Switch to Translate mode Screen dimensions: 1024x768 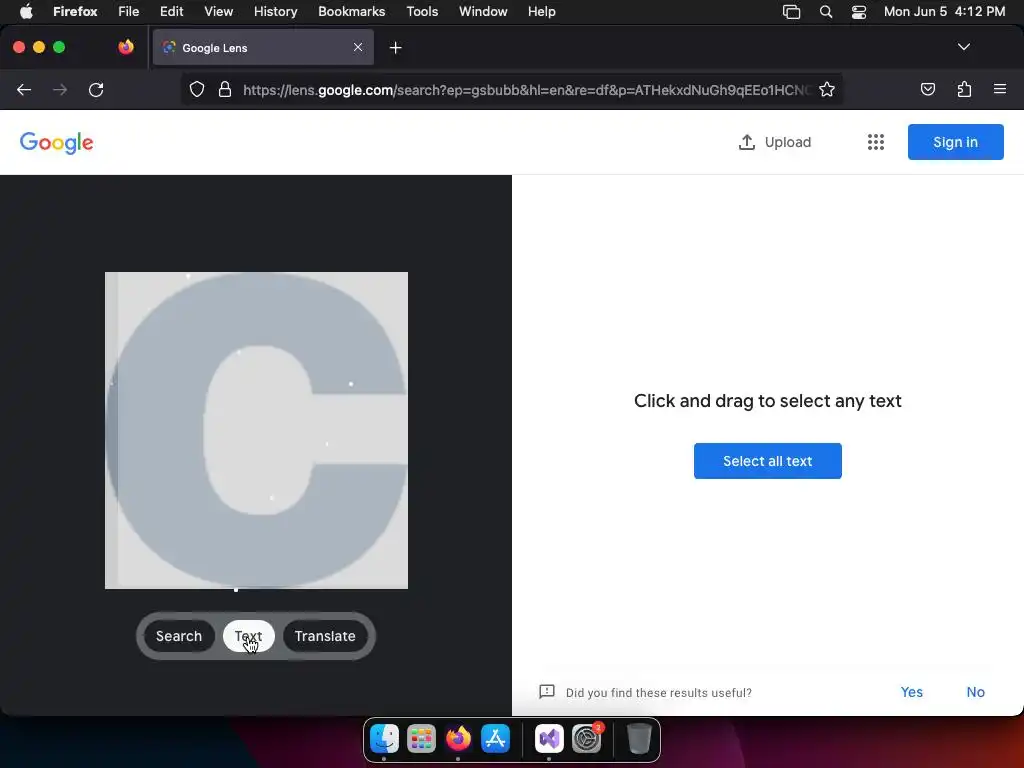point(325,636)
